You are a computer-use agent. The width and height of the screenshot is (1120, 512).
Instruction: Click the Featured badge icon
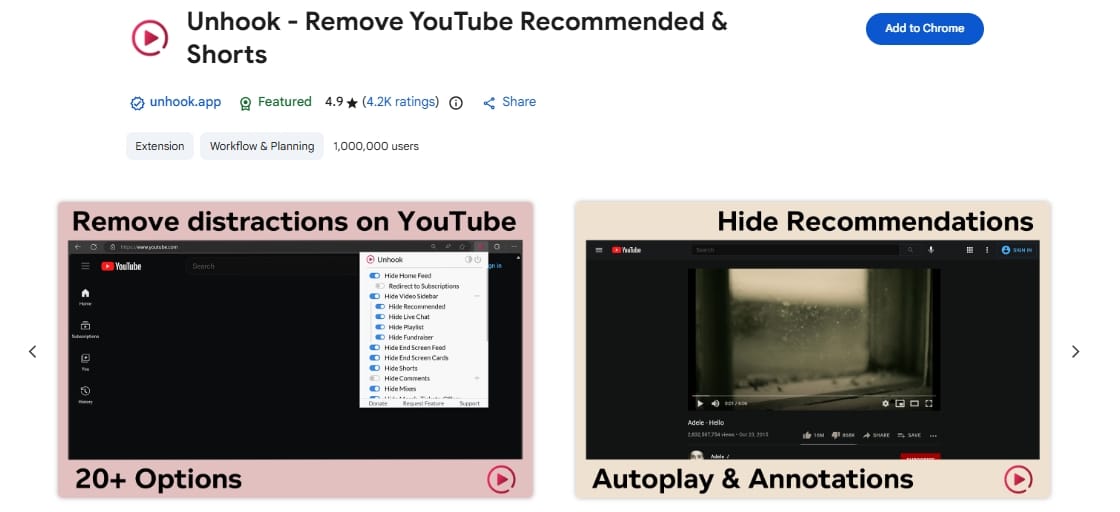[x=246, y=103]
